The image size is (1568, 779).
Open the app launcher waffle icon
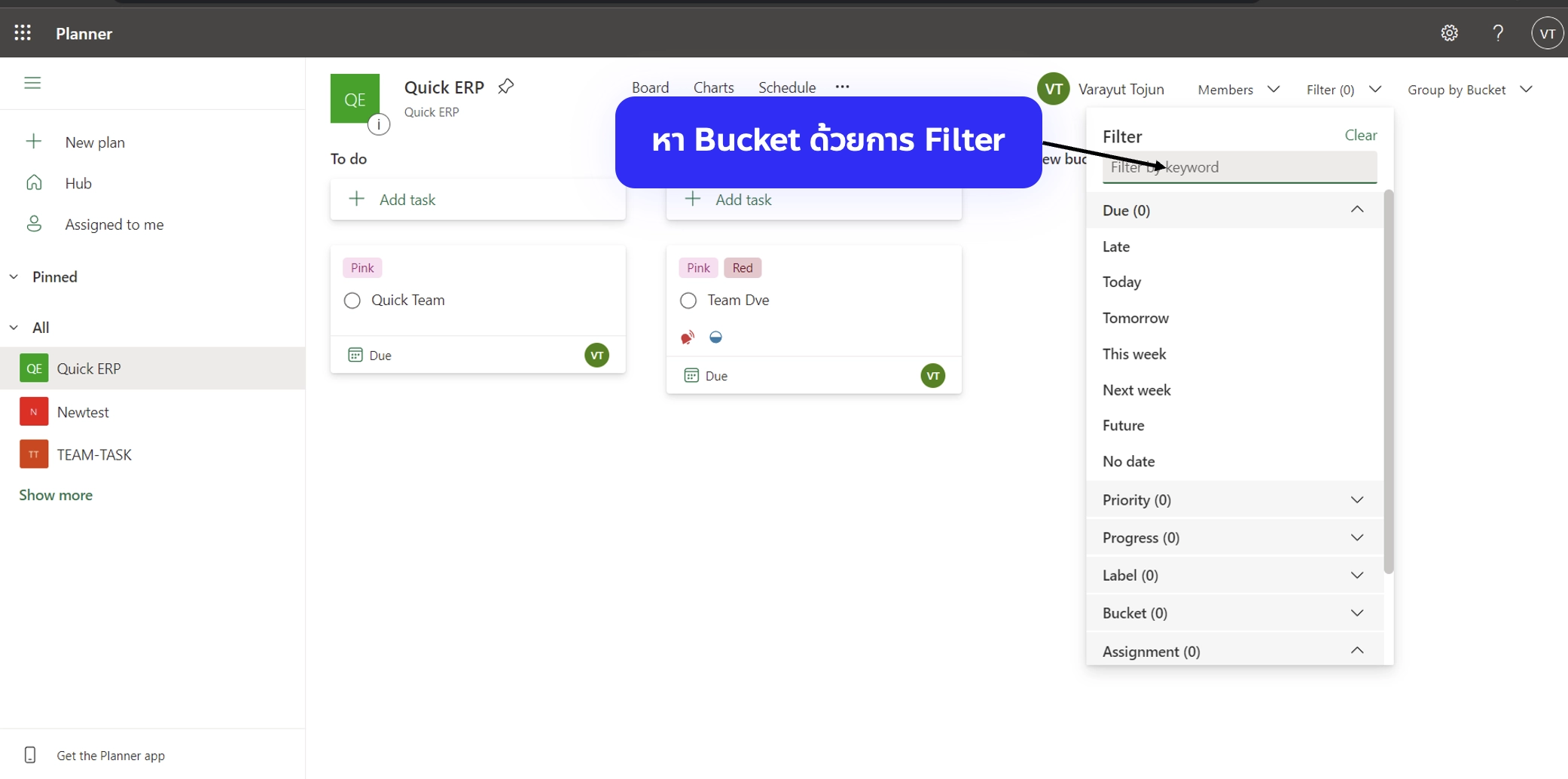(23, 33)
